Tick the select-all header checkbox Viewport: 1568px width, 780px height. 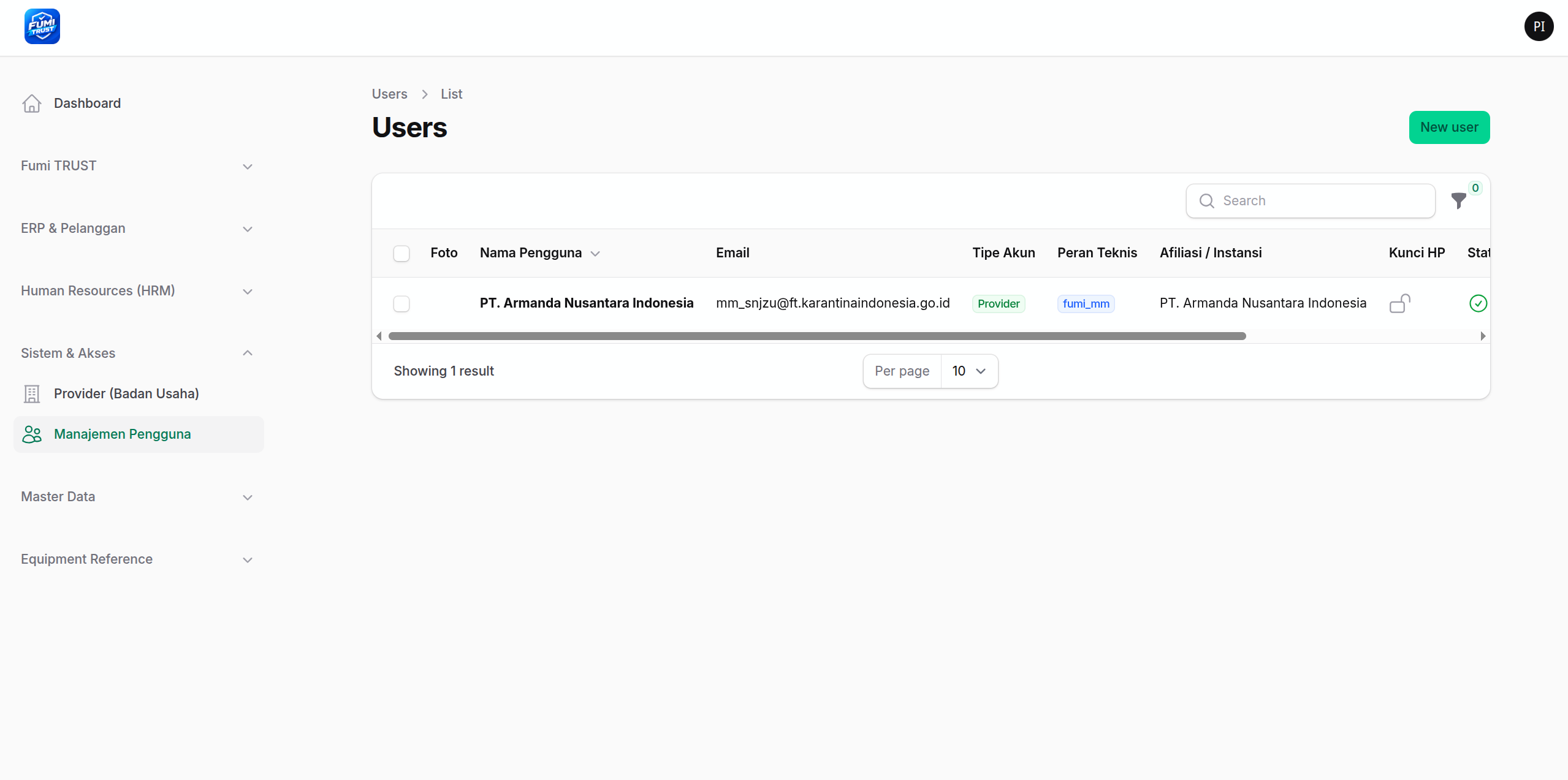(x=402, y=253)
